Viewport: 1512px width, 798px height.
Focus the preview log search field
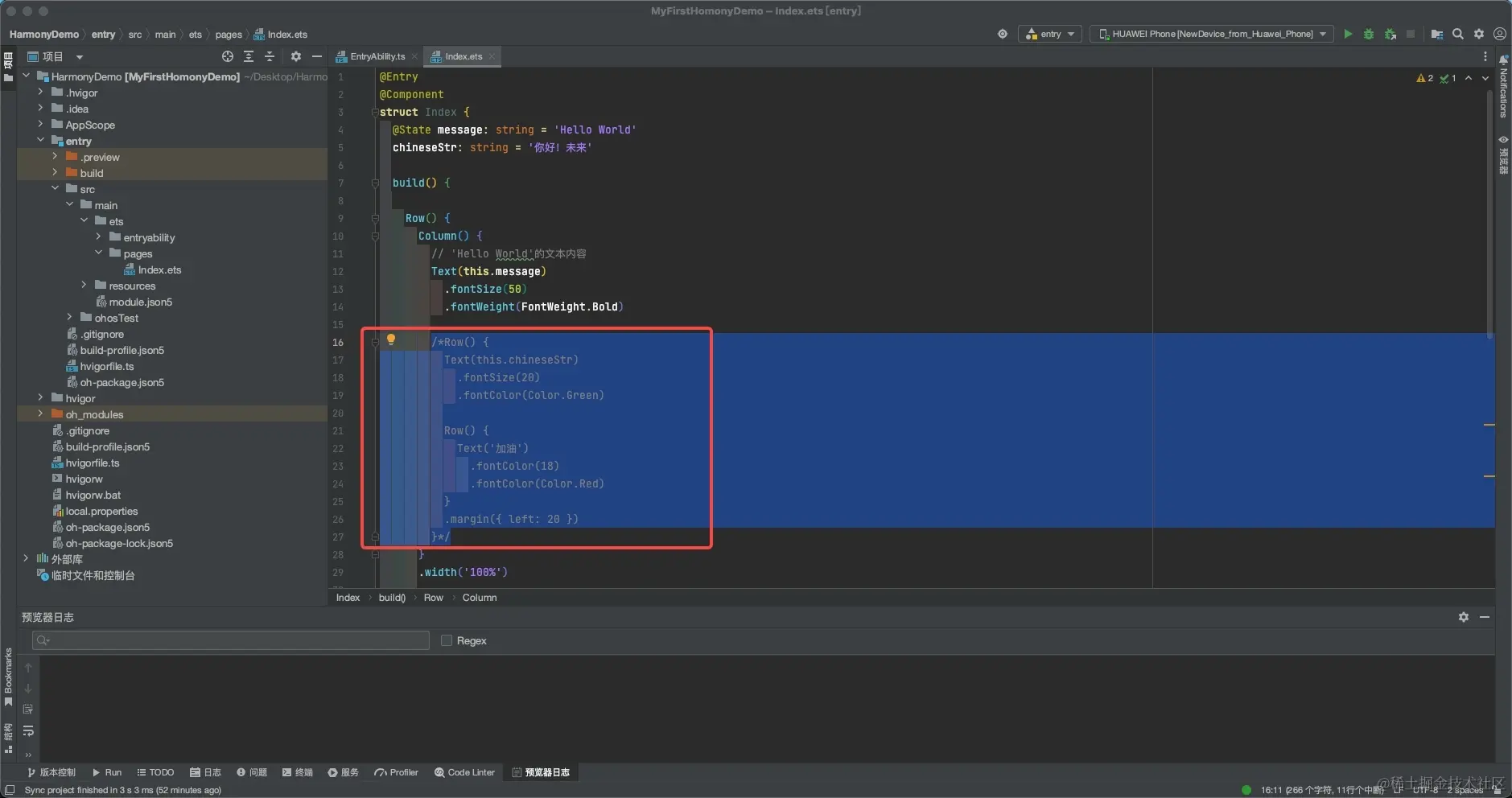[x=231, y=640]
